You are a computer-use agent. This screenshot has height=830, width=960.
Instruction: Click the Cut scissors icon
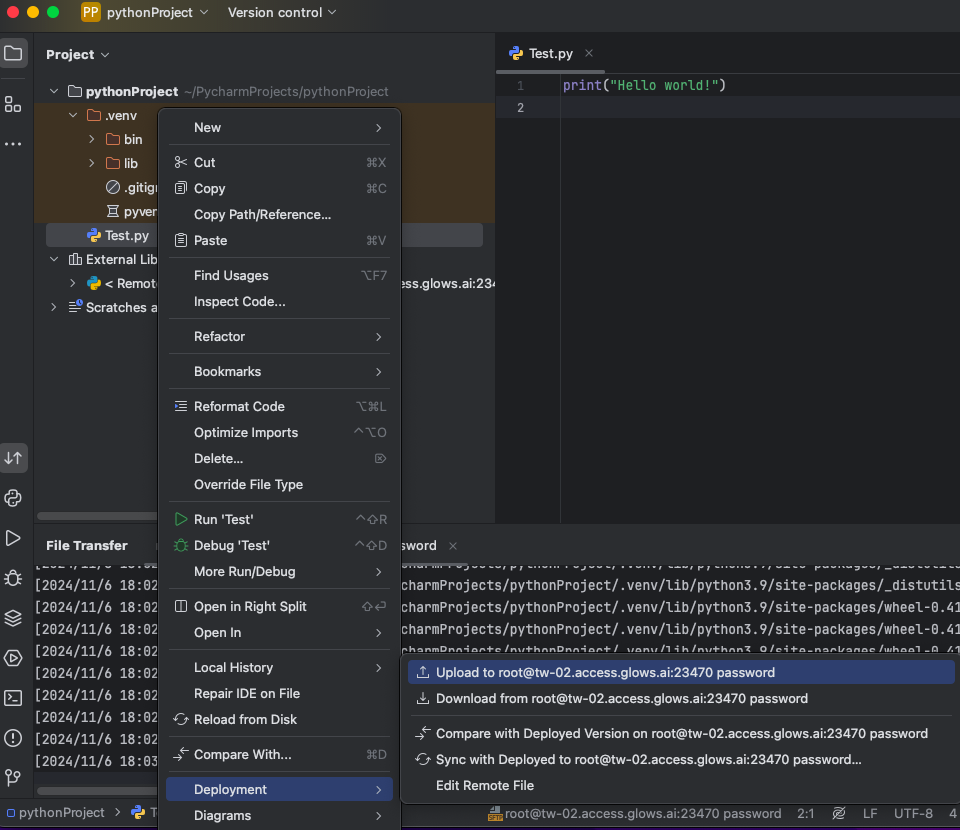coord(181,162)
